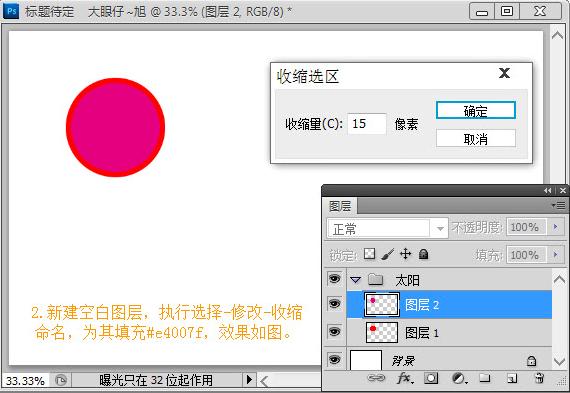This screenshot has height=393, width=570.
Task: Open the fx layer style menu
Action: [405, 378]
